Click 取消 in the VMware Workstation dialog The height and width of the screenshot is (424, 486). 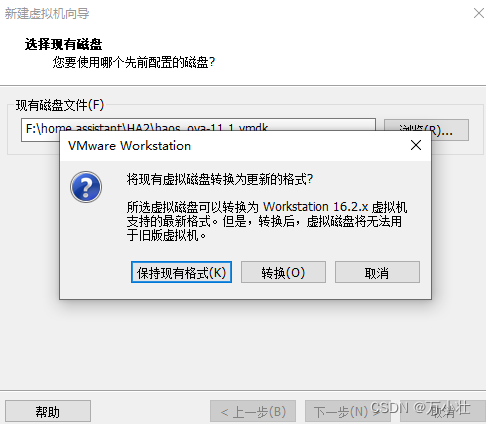click(x=377, y=272)
